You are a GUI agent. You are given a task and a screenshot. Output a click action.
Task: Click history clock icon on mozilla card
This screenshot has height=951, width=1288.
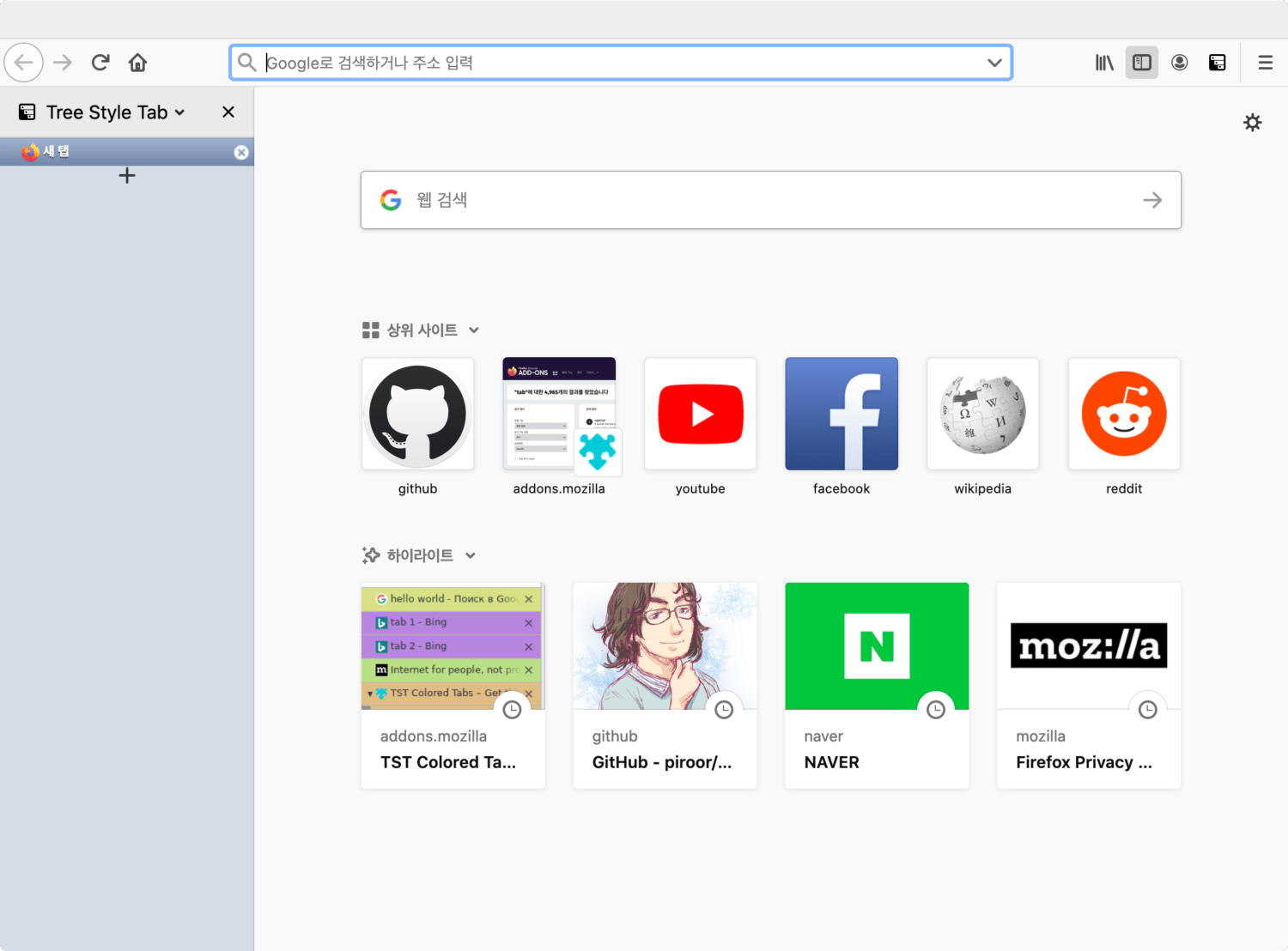(1148, 710)
